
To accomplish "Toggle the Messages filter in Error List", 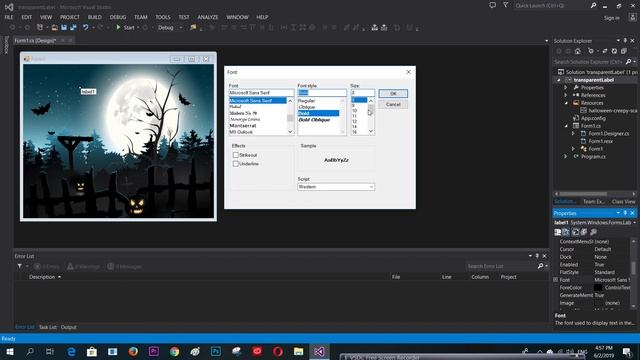I will tap(125, 267).
